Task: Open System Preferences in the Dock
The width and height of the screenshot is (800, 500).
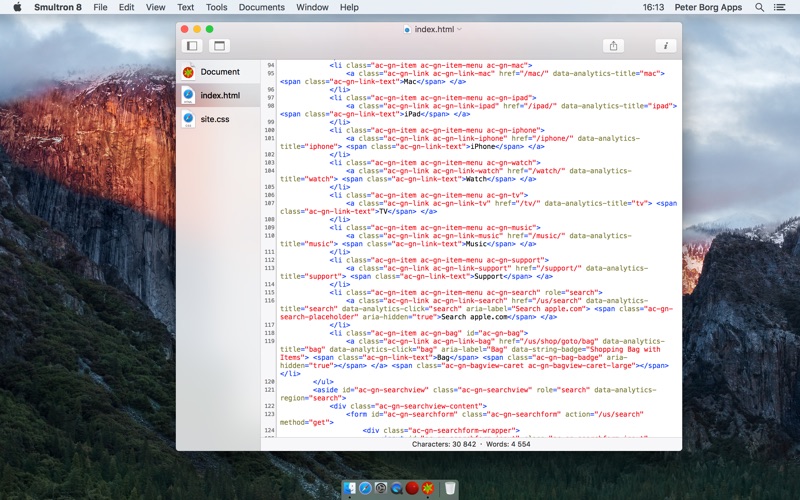Action: coord(381,488)
